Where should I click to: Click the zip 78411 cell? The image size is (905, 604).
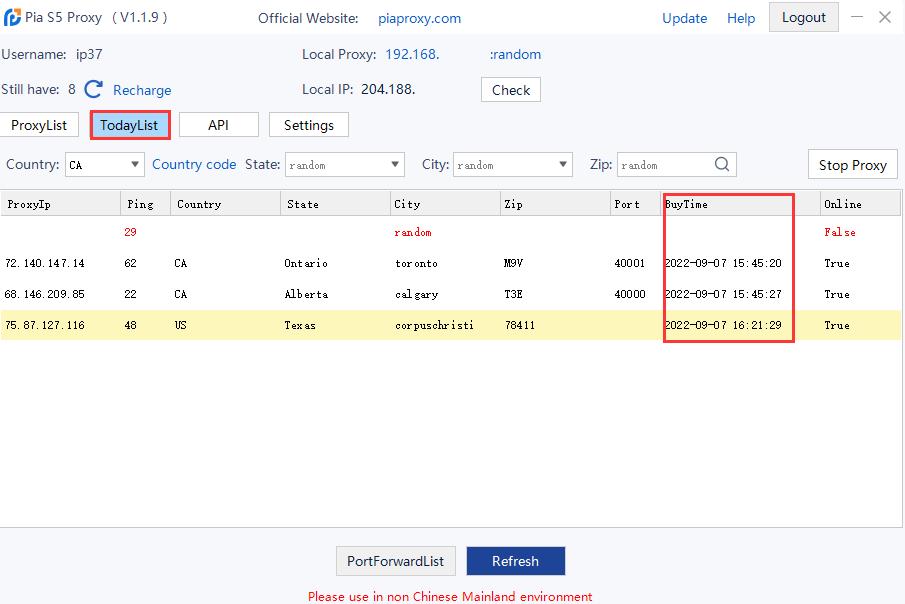tap(519, 325)
